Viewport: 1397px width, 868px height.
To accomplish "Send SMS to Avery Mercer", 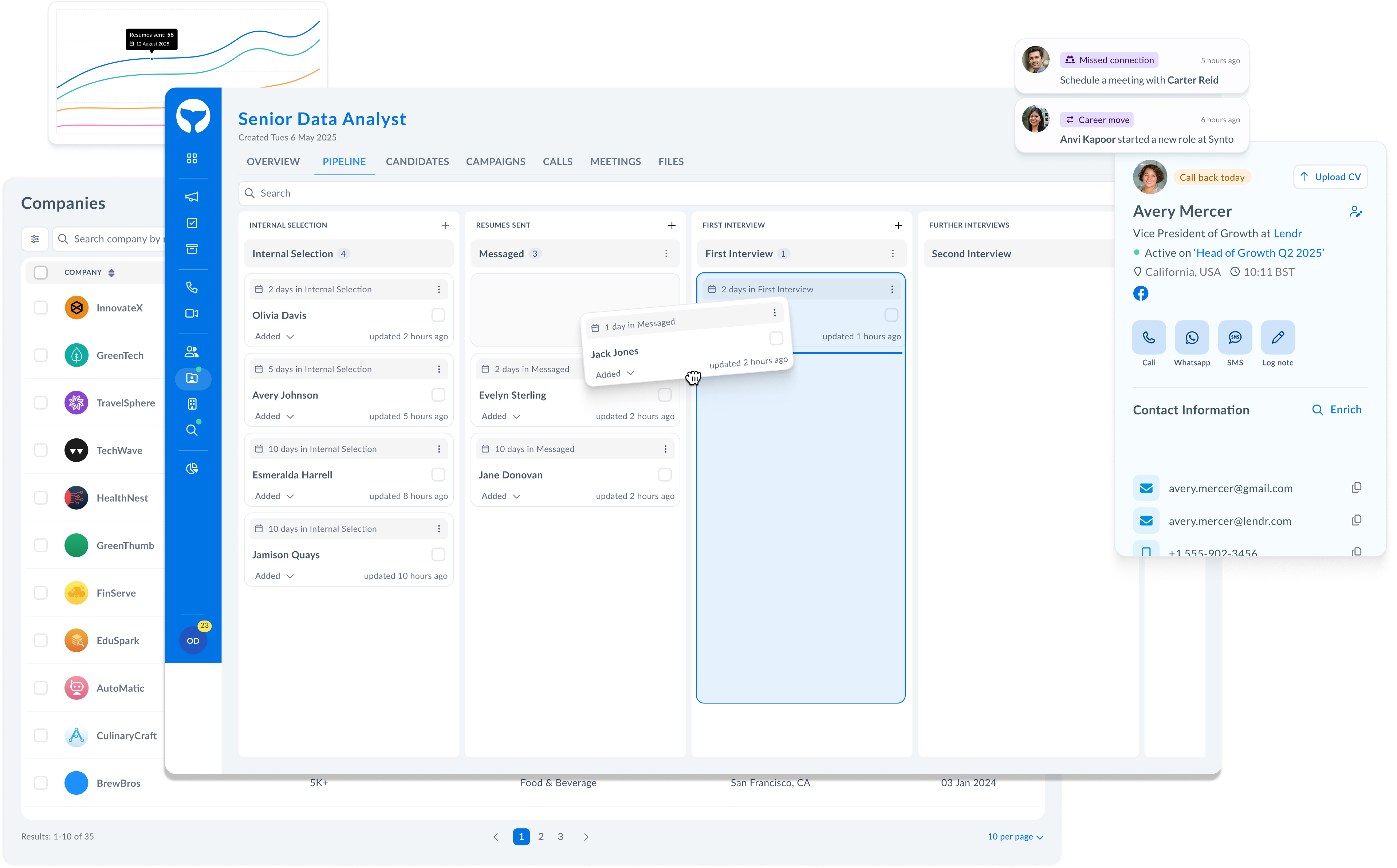I will click(x=1235, y=338).
